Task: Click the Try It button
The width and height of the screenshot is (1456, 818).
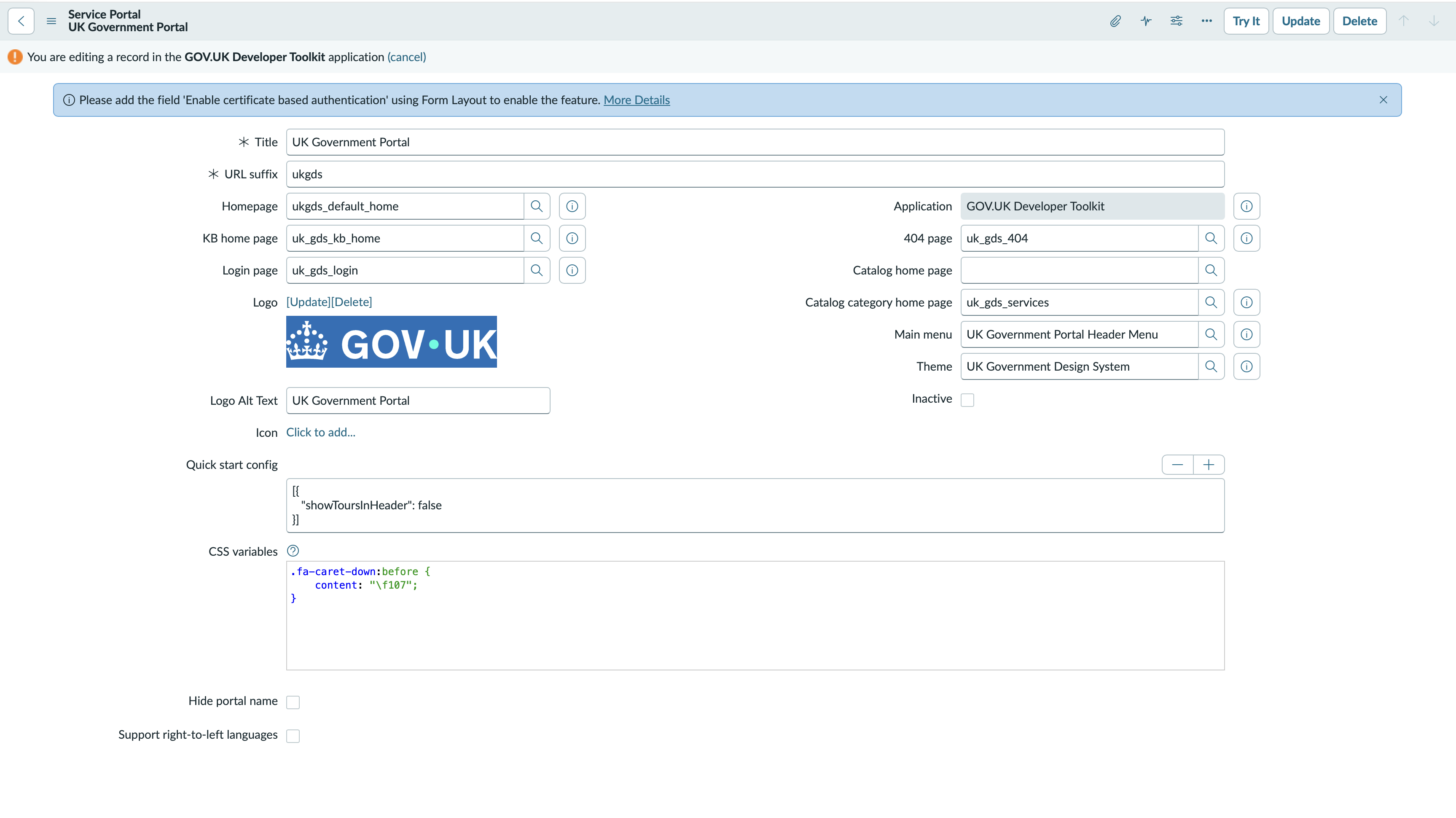Action: pos(1246,21)
